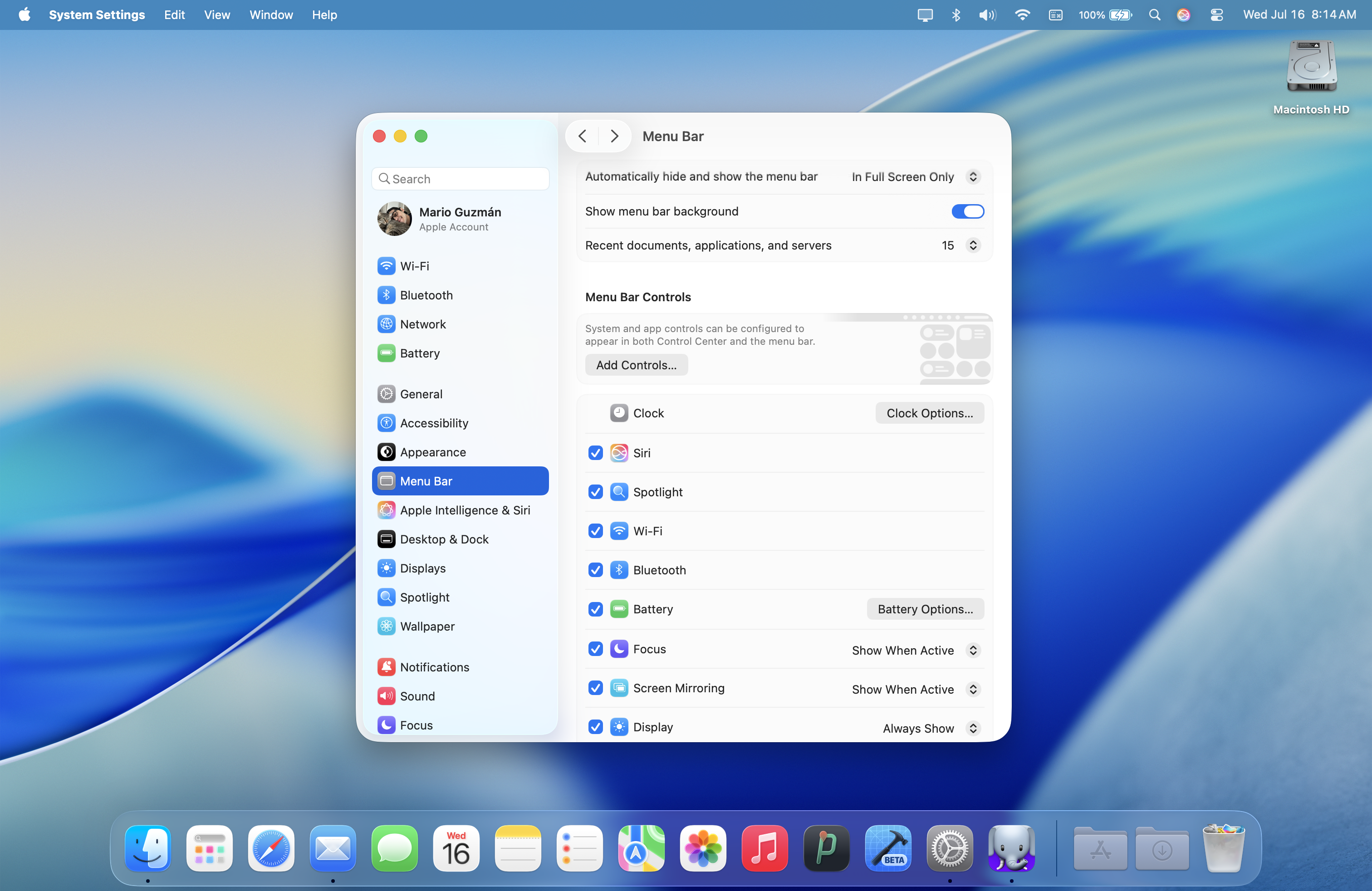Open Focus settings in the sidebar

(x=460, y=725)
